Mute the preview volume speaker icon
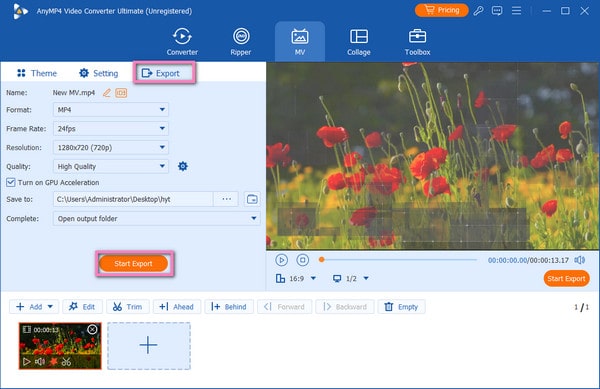 click(x=580, y=260)
